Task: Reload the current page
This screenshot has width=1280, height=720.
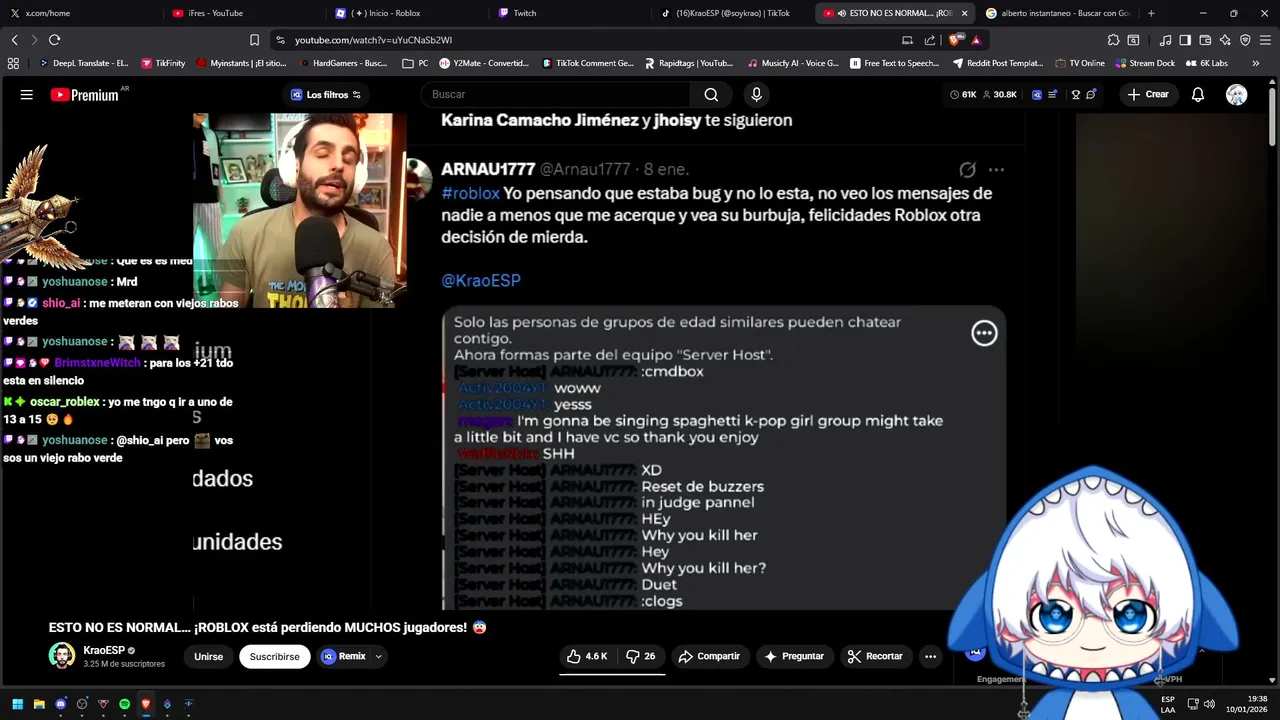Action: (x=54, y=40)
